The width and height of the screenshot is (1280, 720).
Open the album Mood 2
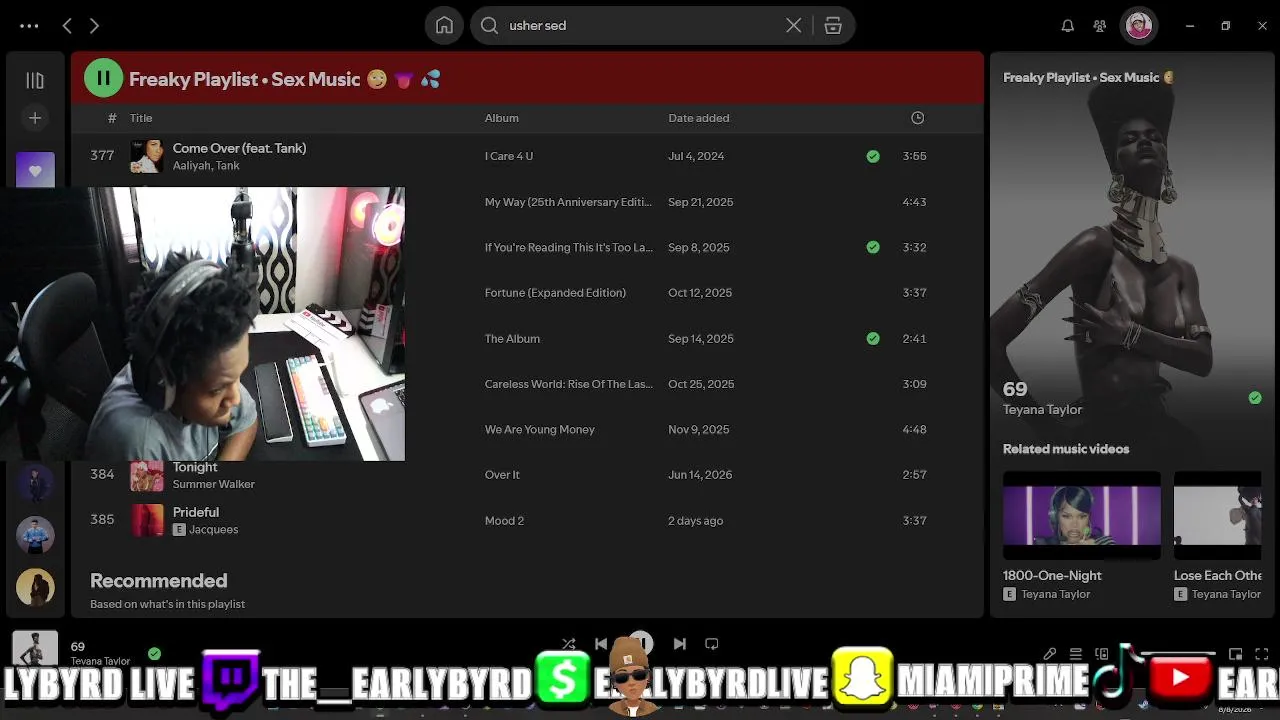[x=504, y=521]
